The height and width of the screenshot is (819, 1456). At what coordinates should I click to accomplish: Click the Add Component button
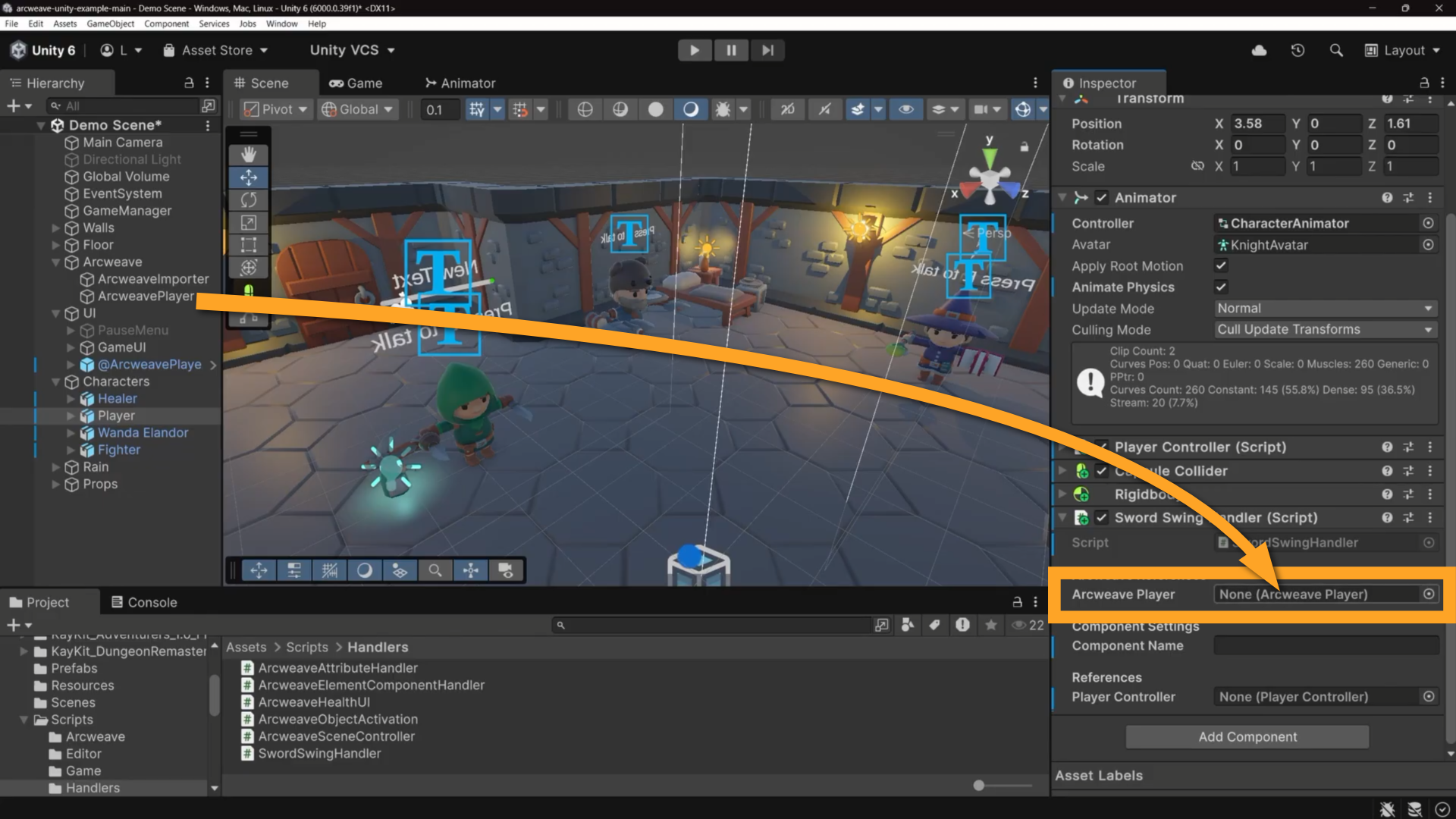[1247, 736]
